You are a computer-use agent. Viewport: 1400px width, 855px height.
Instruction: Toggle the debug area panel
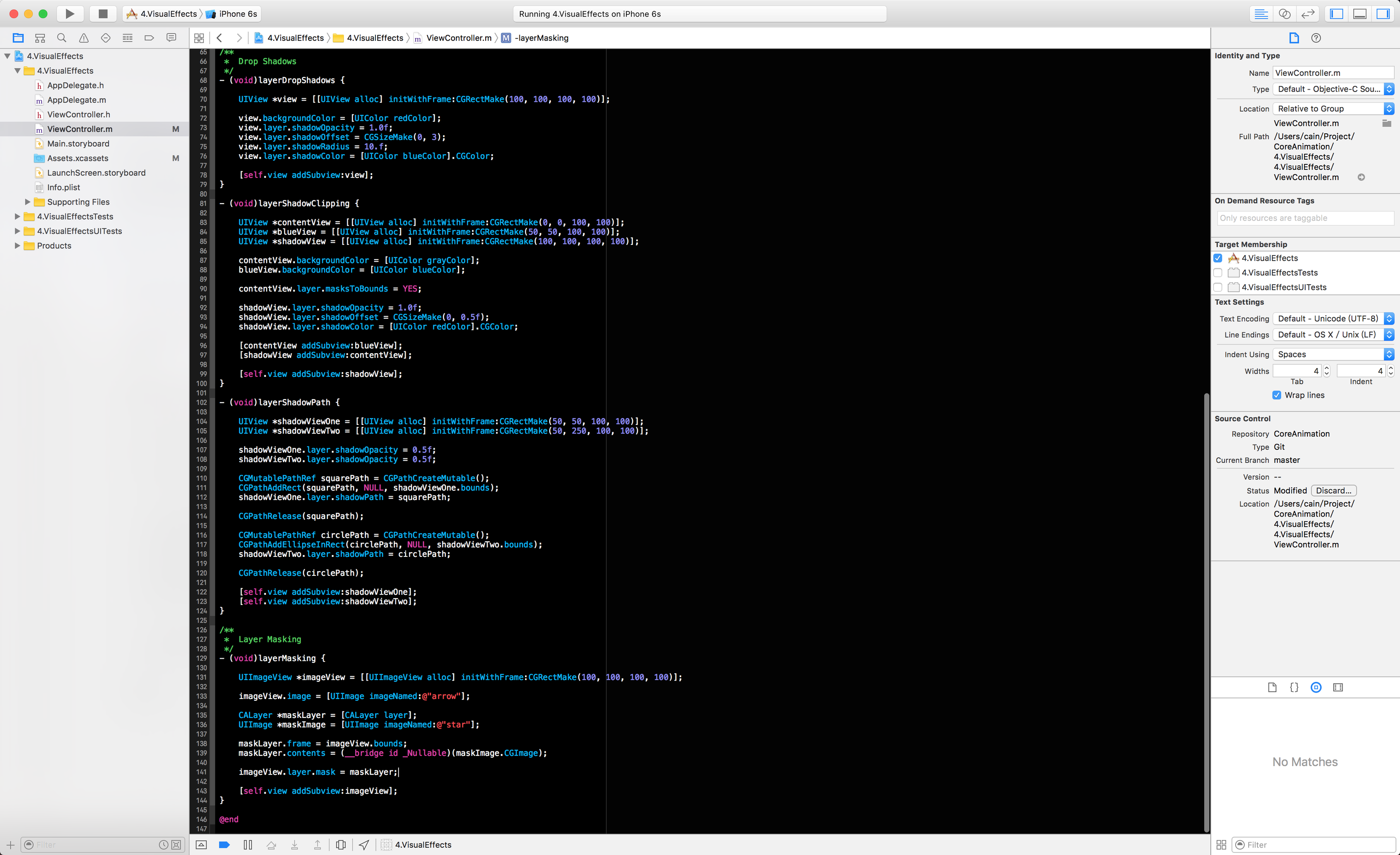[x=1360, y=13]
